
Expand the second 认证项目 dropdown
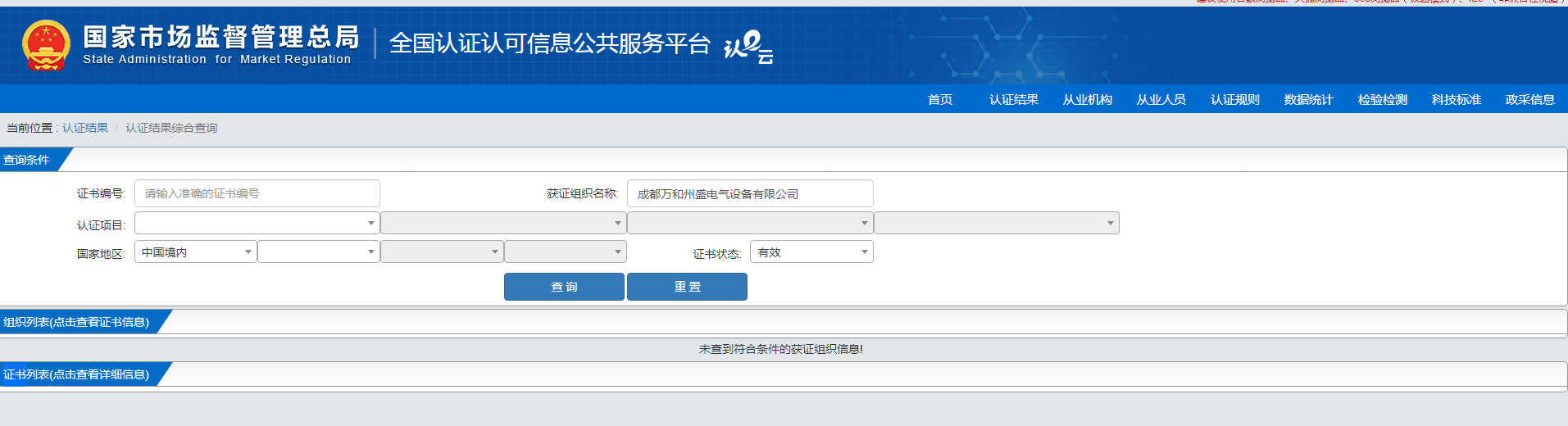(x=503, y=223)
